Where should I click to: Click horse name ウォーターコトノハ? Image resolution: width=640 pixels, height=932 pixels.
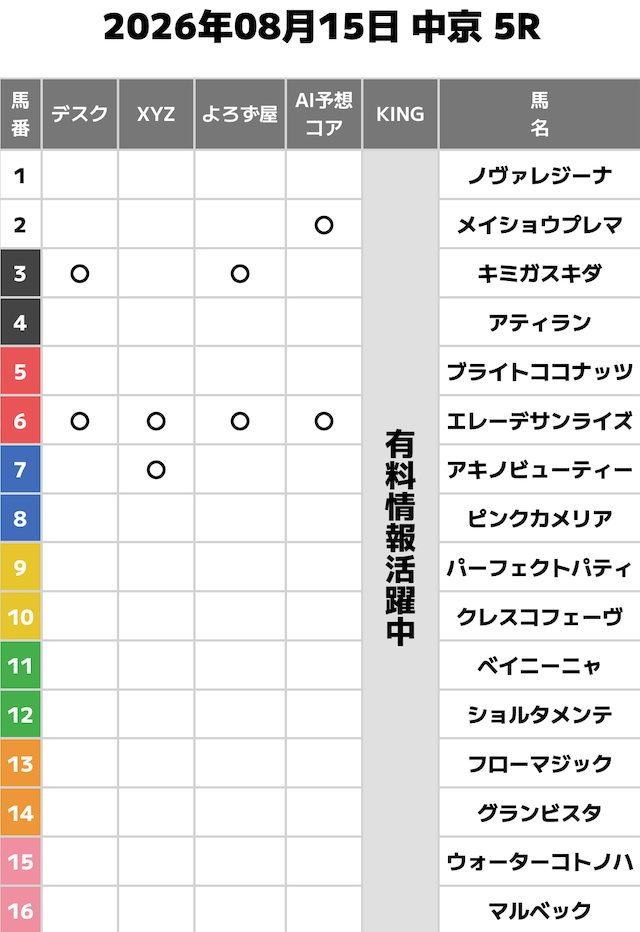click(x=540, y=862)
